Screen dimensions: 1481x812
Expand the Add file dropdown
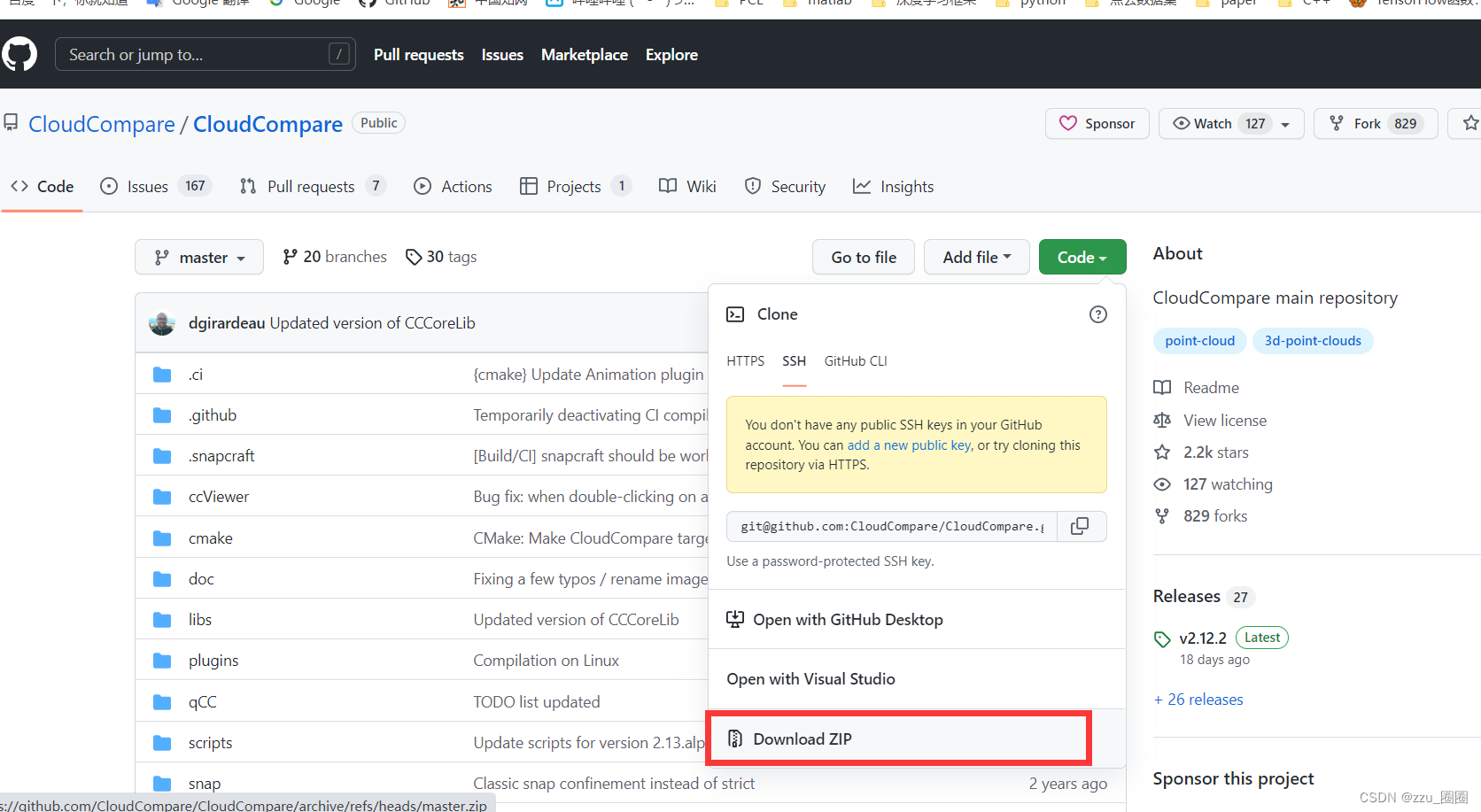coord(976,257)
